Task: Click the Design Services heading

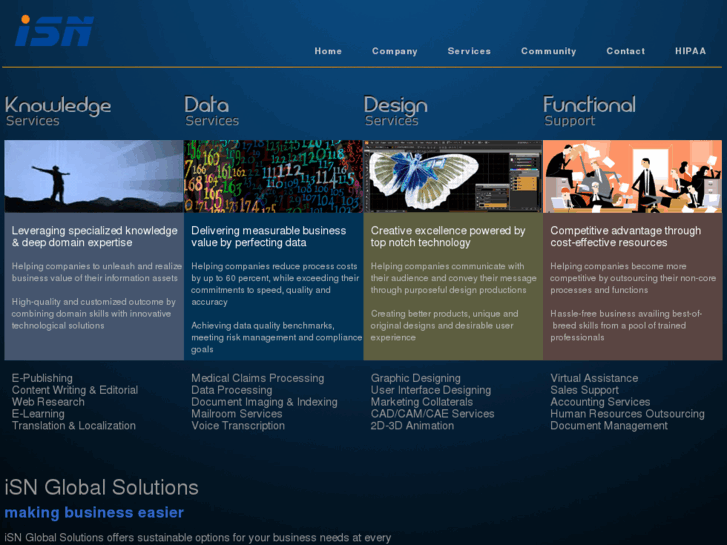Action: 395,111
